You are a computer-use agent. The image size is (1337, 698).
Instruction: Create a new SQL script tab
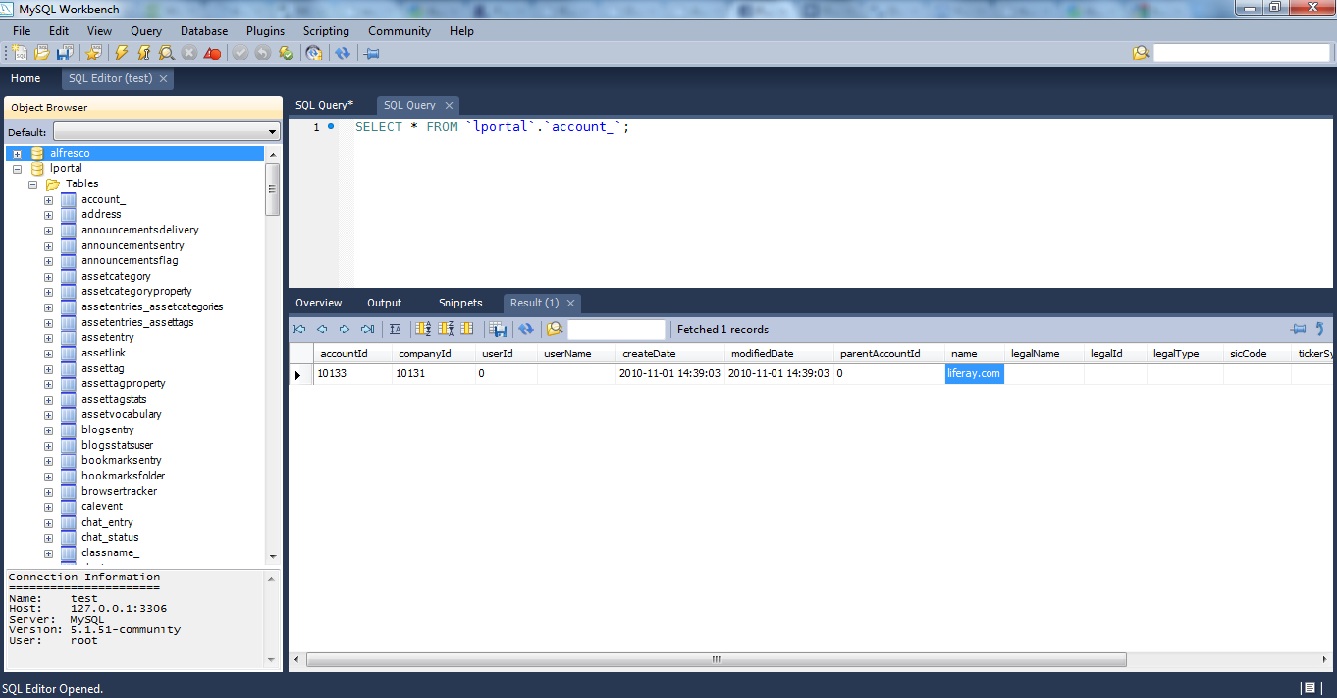[20, 53]
